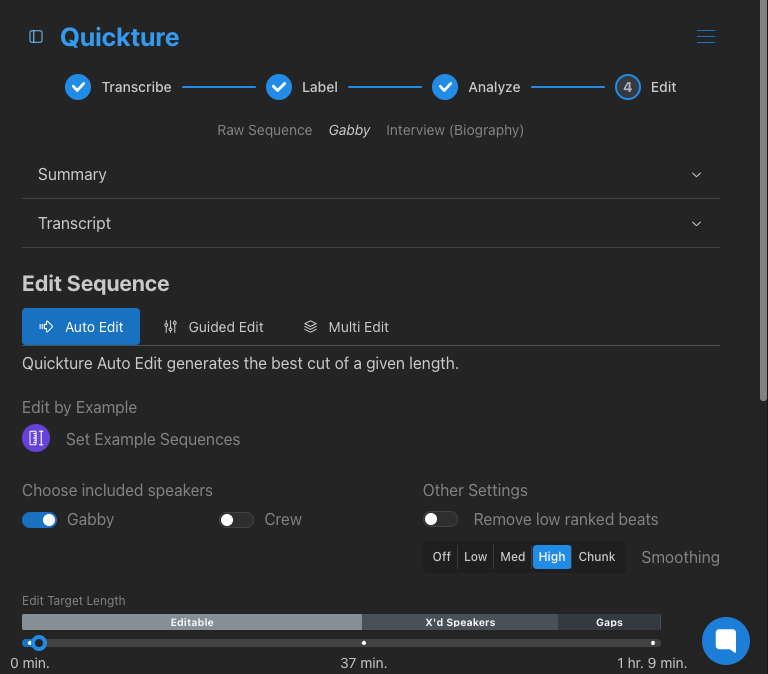Disable the Gabby speaker toggle

[x=40, y=520]
